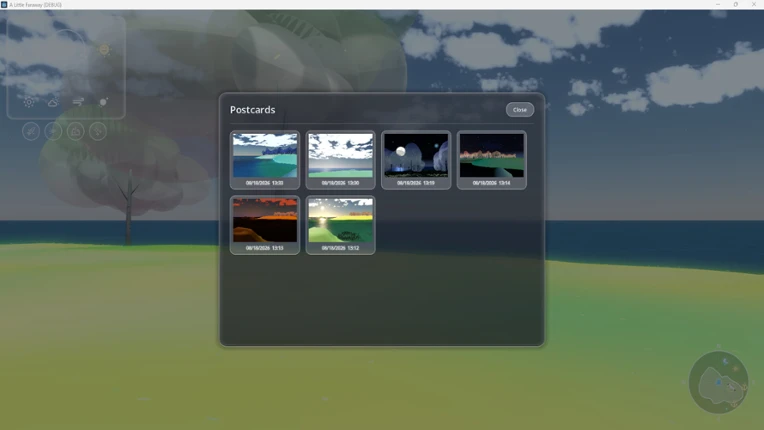Maximize the A Little Faraway window
764x430 pixels.
pos(736,4)
